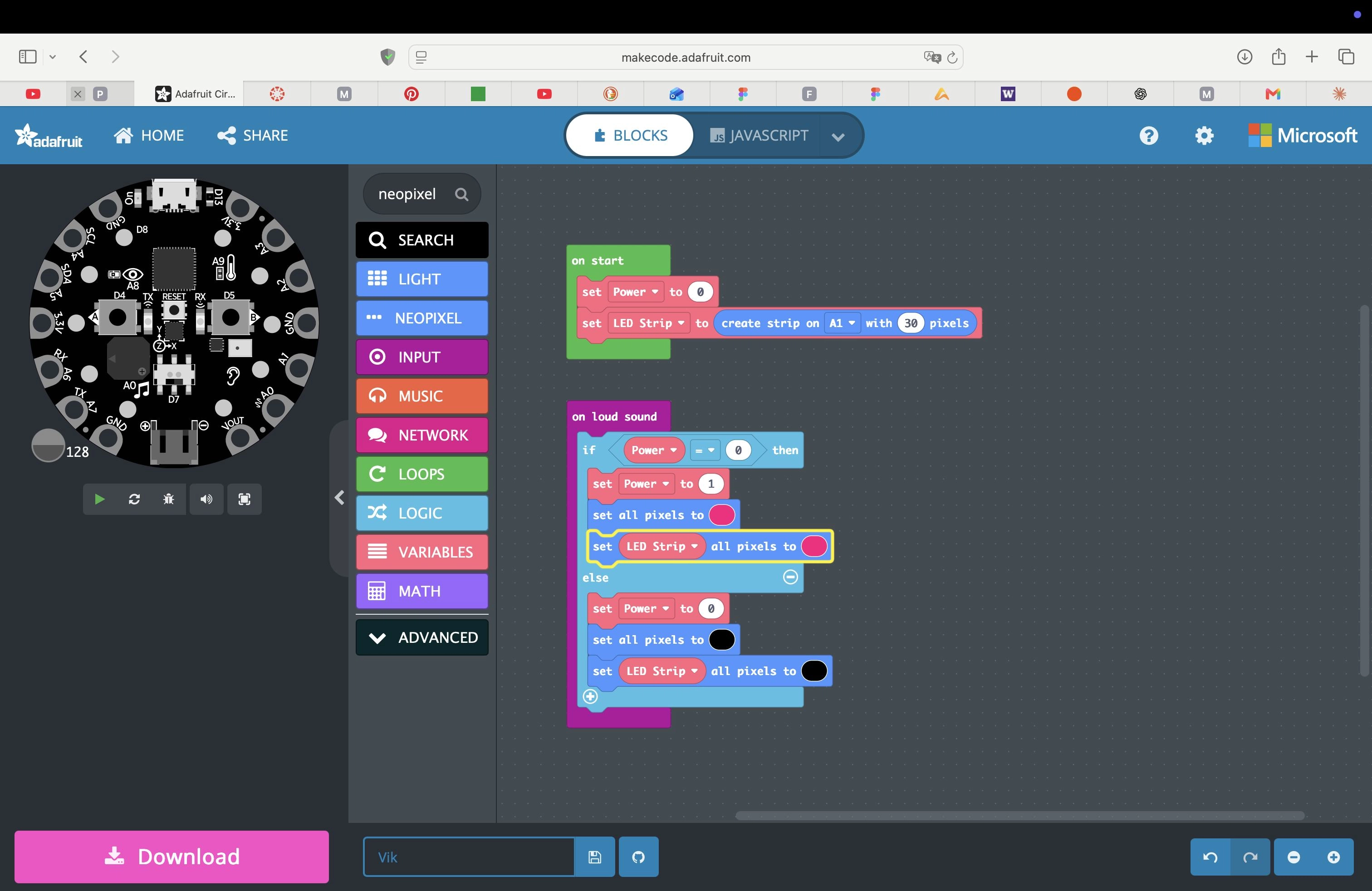
Task: Show Safari downloads
Action: [x=1245, y=56]
